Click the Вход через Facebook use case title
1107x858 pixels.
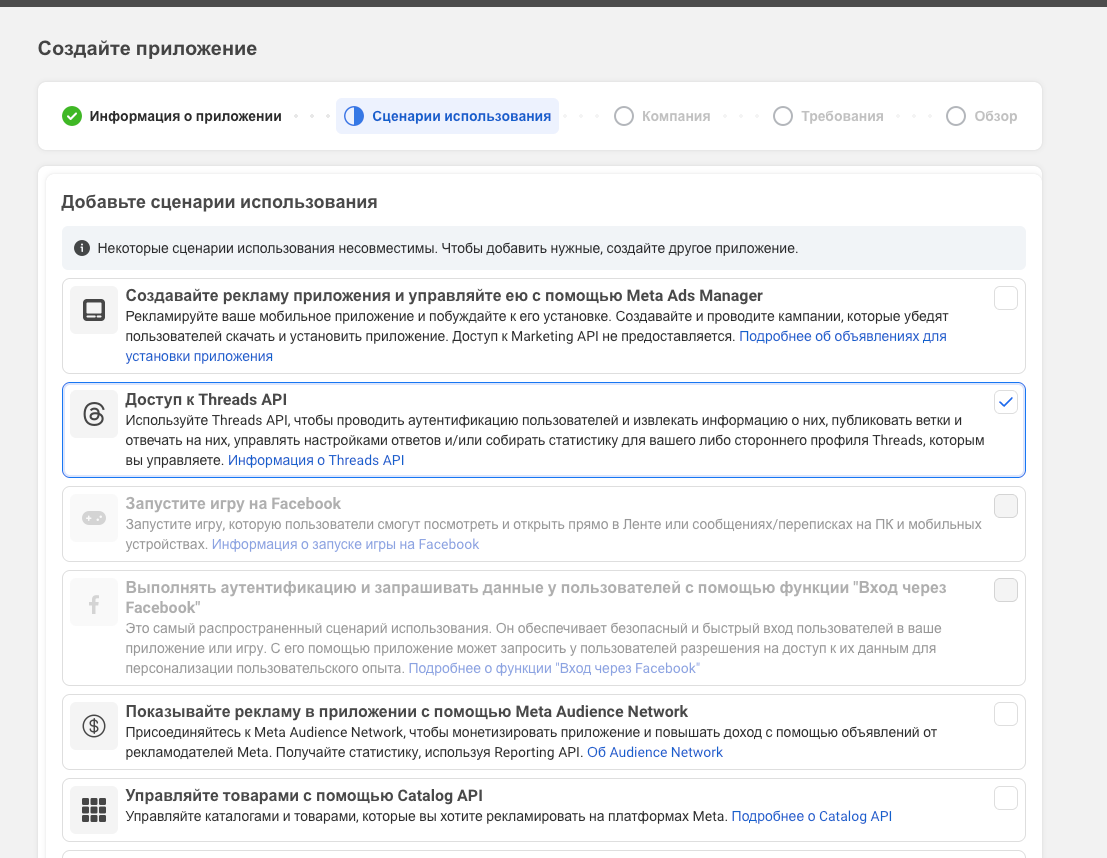click(536, 597)
